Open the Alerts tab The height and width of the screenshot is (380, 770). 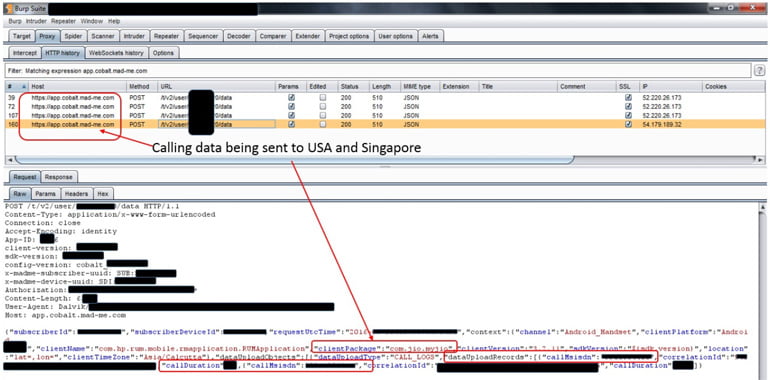coord(431,36)
